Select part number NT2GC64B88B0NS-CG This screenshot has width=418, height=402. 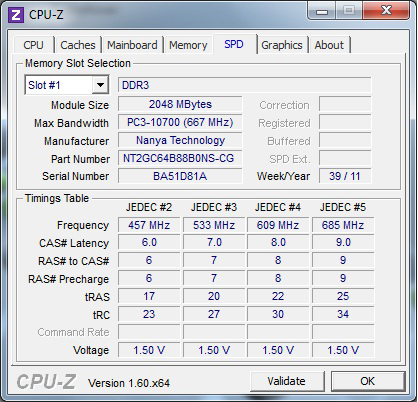(180, 158)
